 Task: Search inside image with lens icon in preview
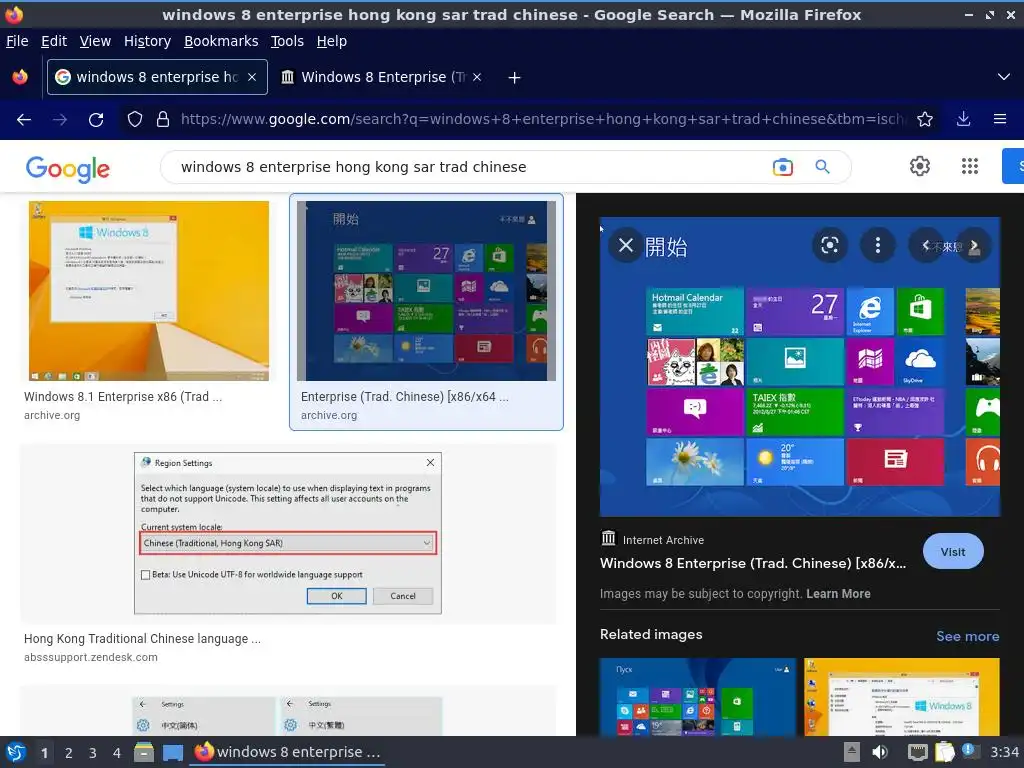coord(829,246)
